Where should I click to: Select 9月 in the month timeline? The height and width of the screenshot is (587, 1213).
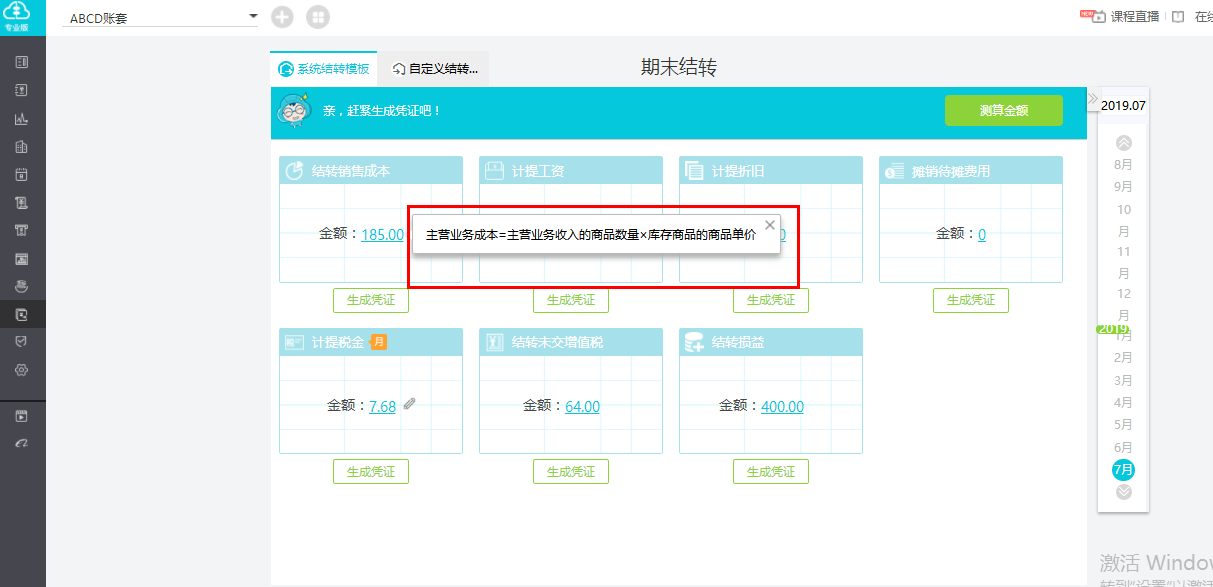(x=1124, y=187)
